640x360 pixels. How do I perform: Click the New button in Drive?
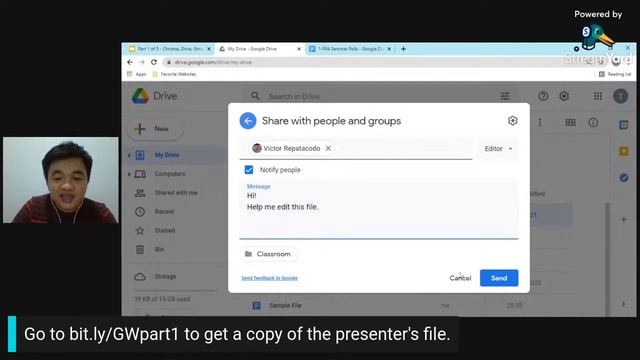click(x=155, y=129)
